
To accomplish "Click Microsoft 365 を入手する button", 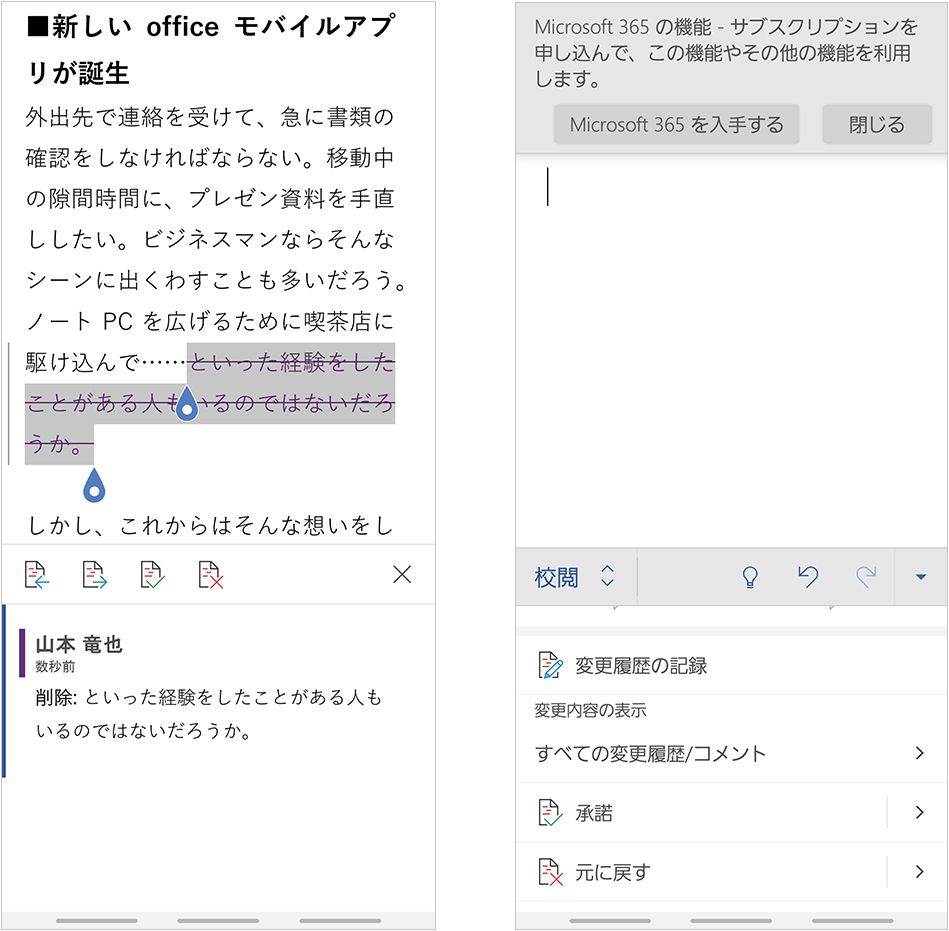I will click(676, 124).
